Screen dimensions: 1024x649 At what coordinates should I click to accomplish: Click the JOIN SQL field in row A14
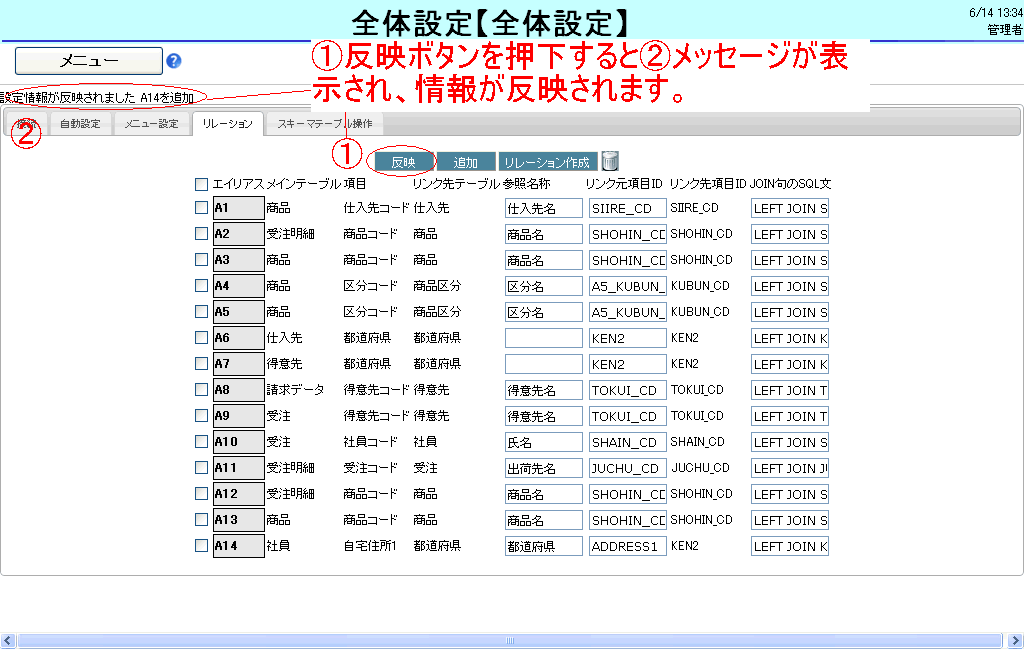click(x=789, y=546)
